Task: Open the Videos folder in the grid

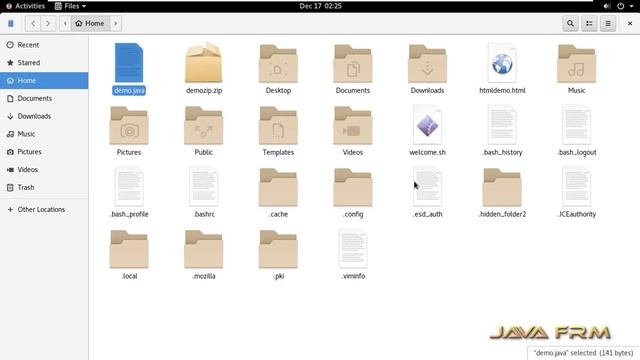Action: tap(353, 126)
